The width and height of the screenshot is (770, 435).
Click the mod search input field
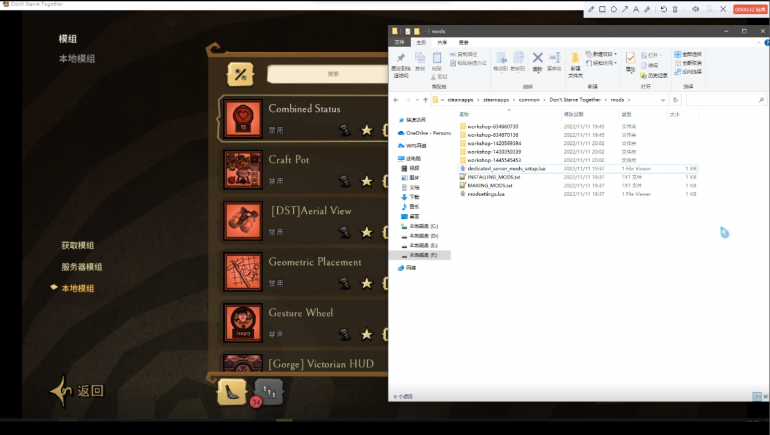(328, 74)
